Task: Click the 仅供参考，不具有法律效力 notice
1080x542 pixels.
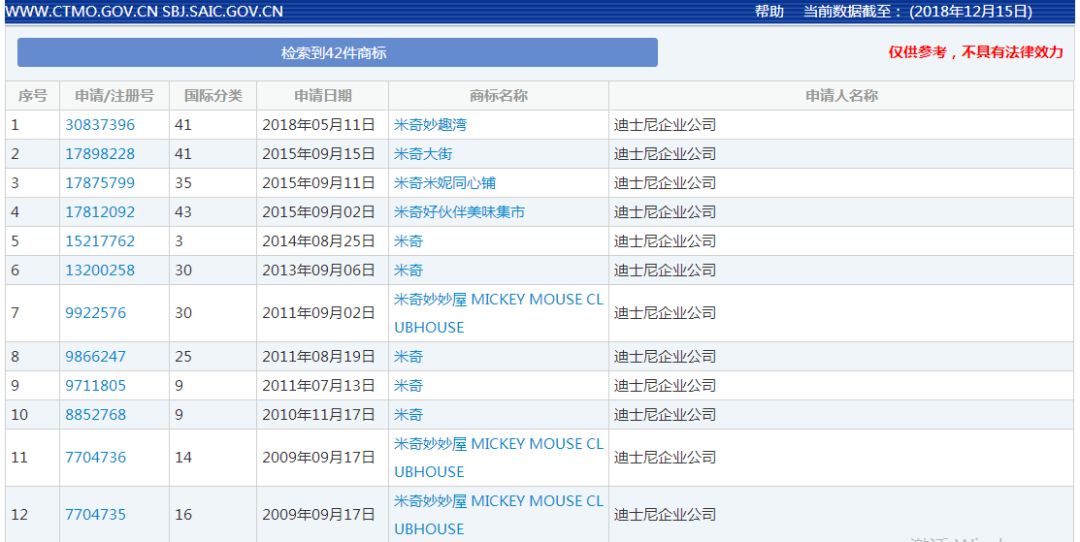Action: tap(975, 52)
